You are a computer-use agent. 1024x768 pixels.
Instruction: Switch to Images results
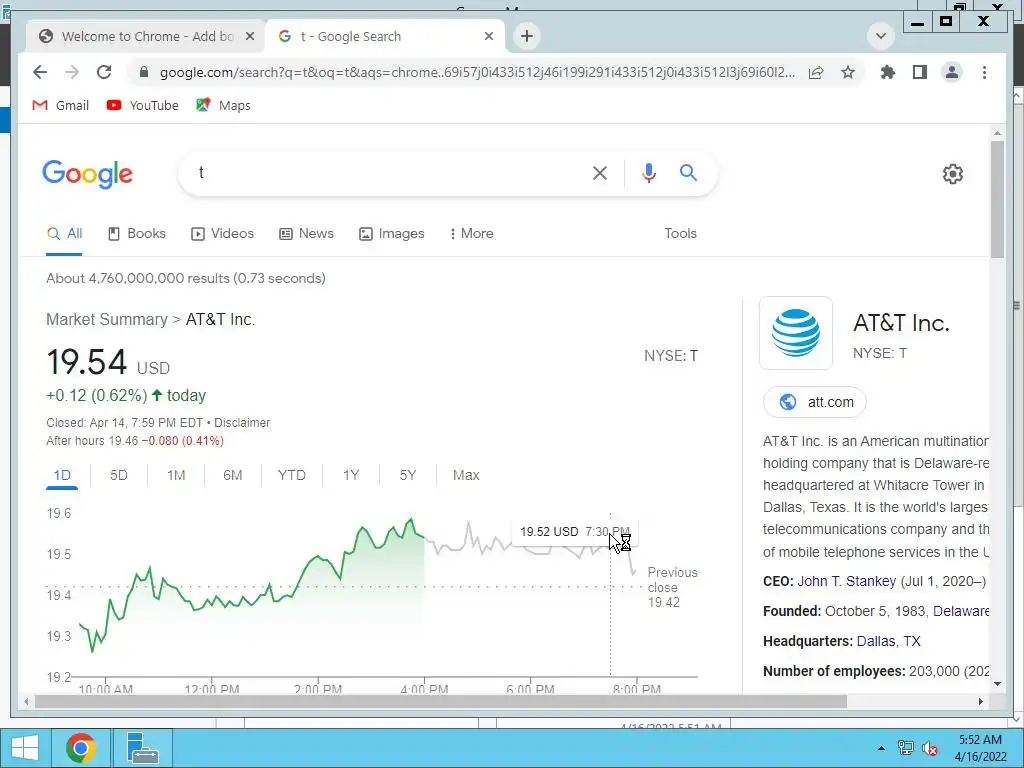(391, 234)
